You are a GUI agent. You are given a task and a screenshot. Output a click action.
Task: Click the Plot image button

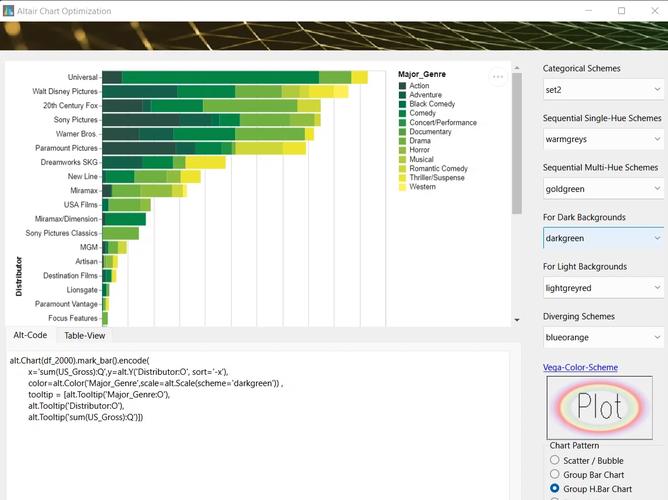click(605, 407)
